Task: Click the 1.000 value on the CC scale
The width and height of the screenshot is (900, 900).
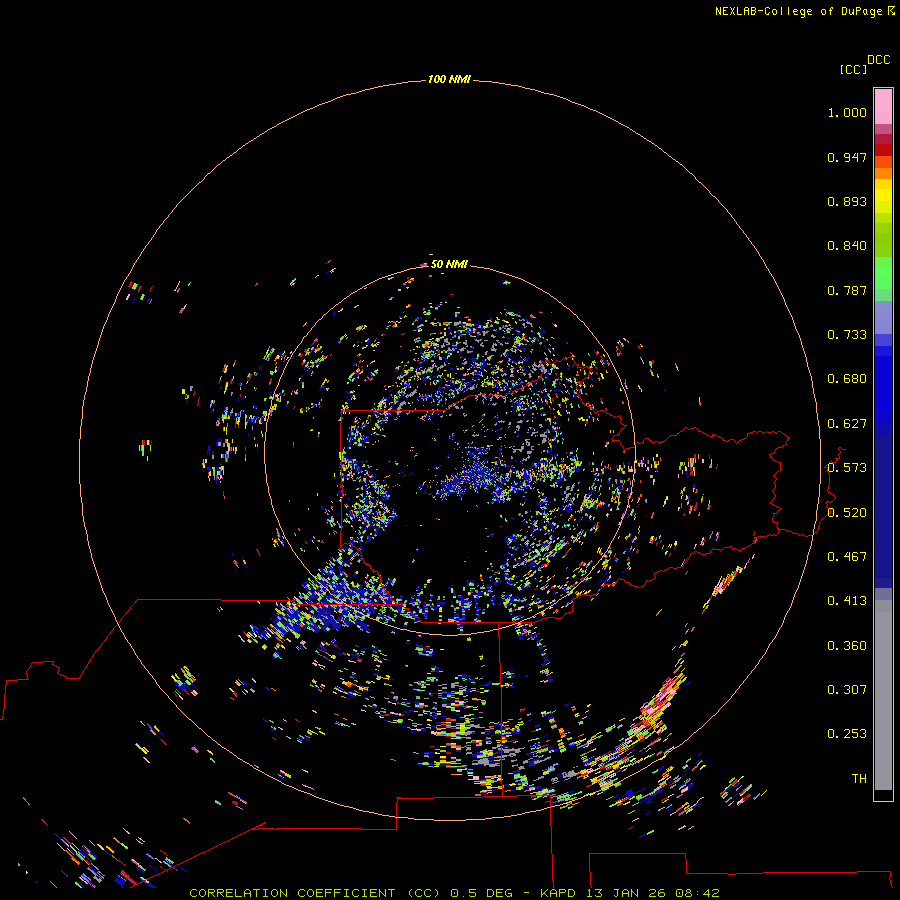Action: 847,112
